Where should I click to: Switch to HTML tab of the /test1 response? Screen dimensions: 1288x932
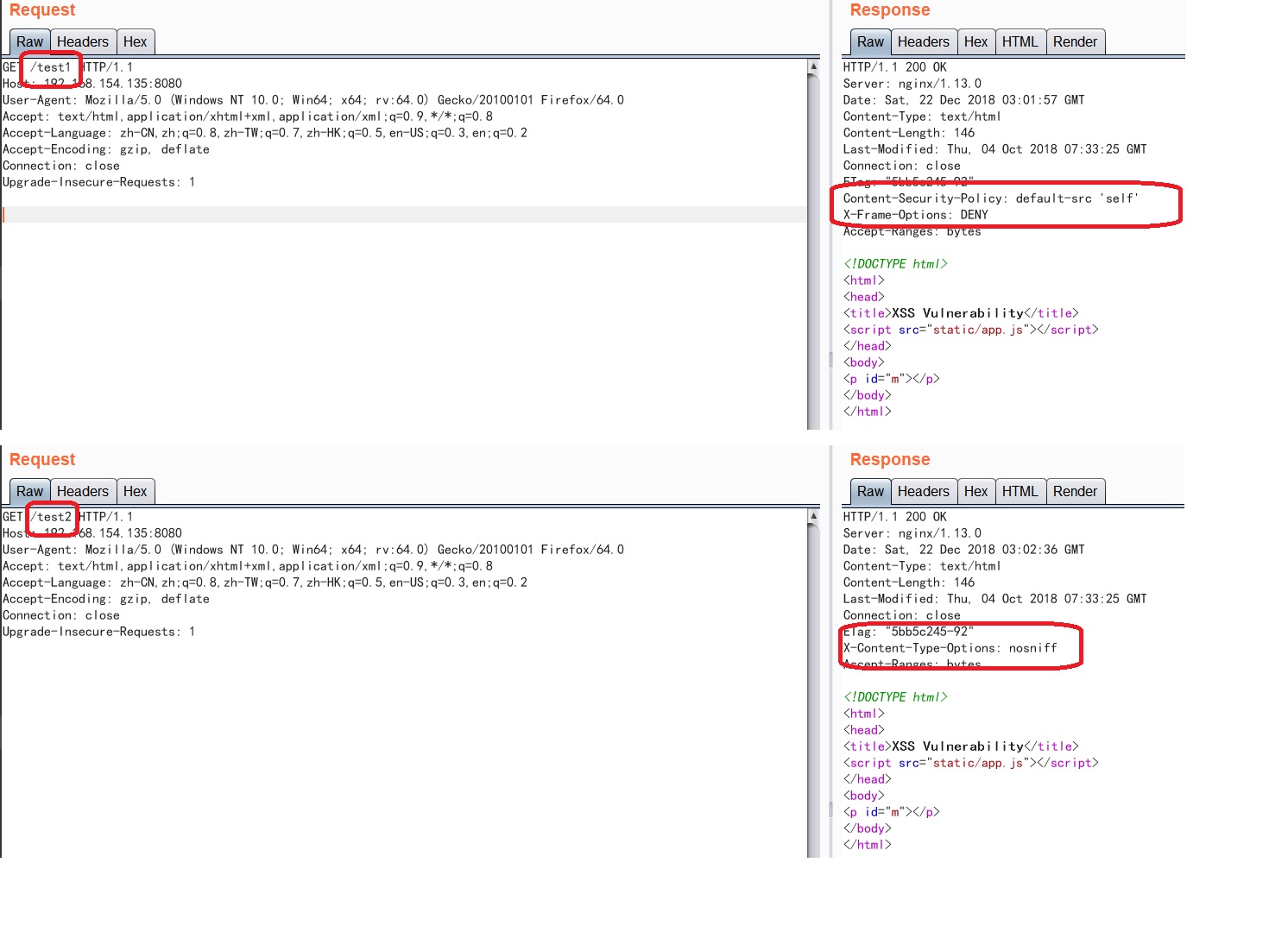tap(1020, 41)
